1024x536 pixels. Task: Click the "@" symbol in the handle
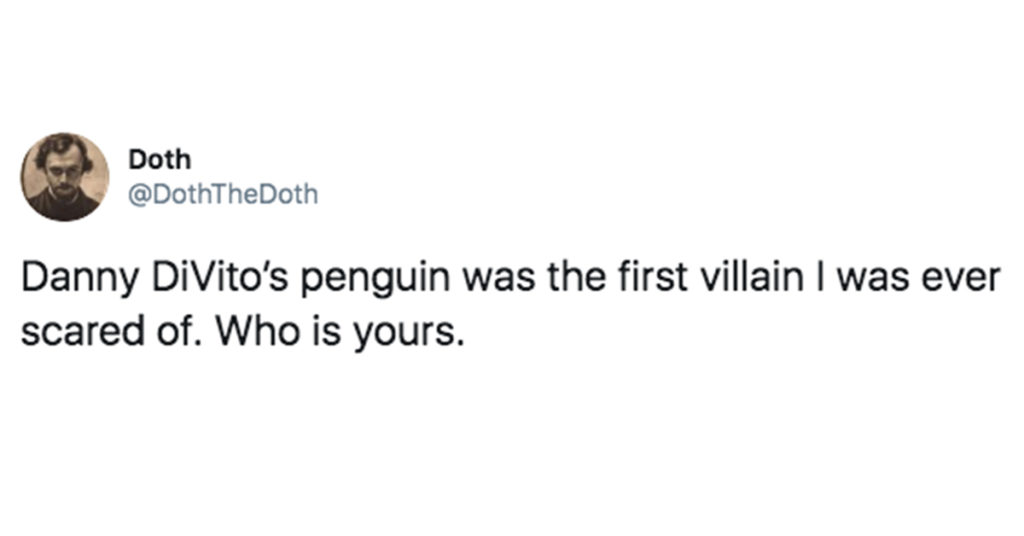point(138,195)
